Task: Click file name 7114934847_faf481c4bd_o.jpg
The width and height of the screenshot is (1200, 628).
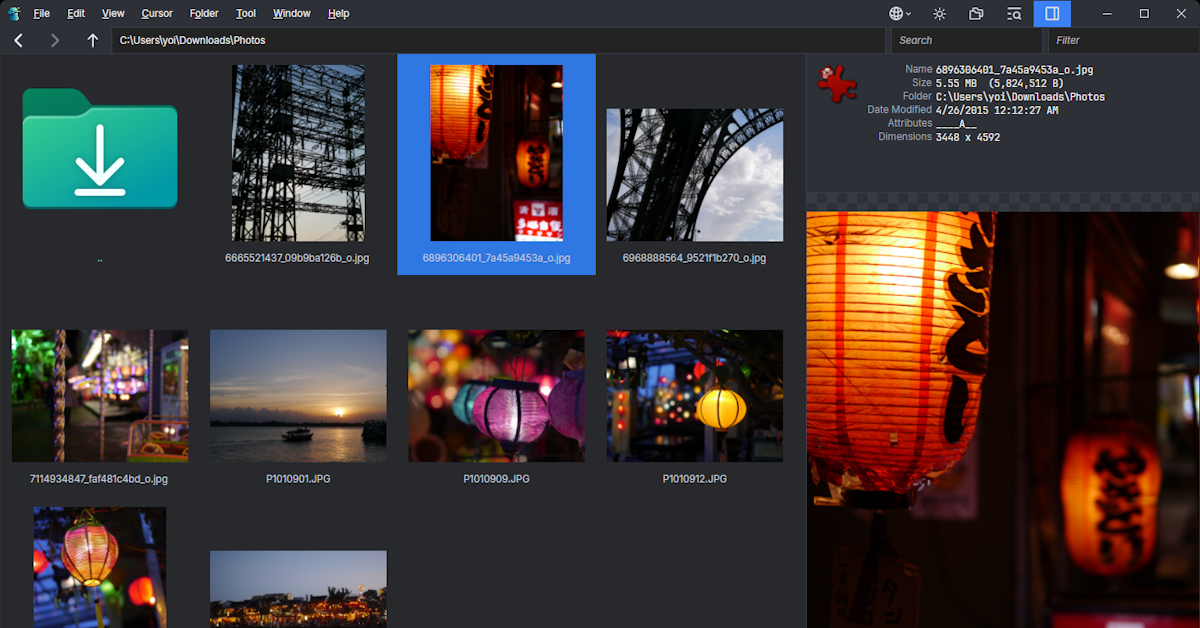Action: 100,479
